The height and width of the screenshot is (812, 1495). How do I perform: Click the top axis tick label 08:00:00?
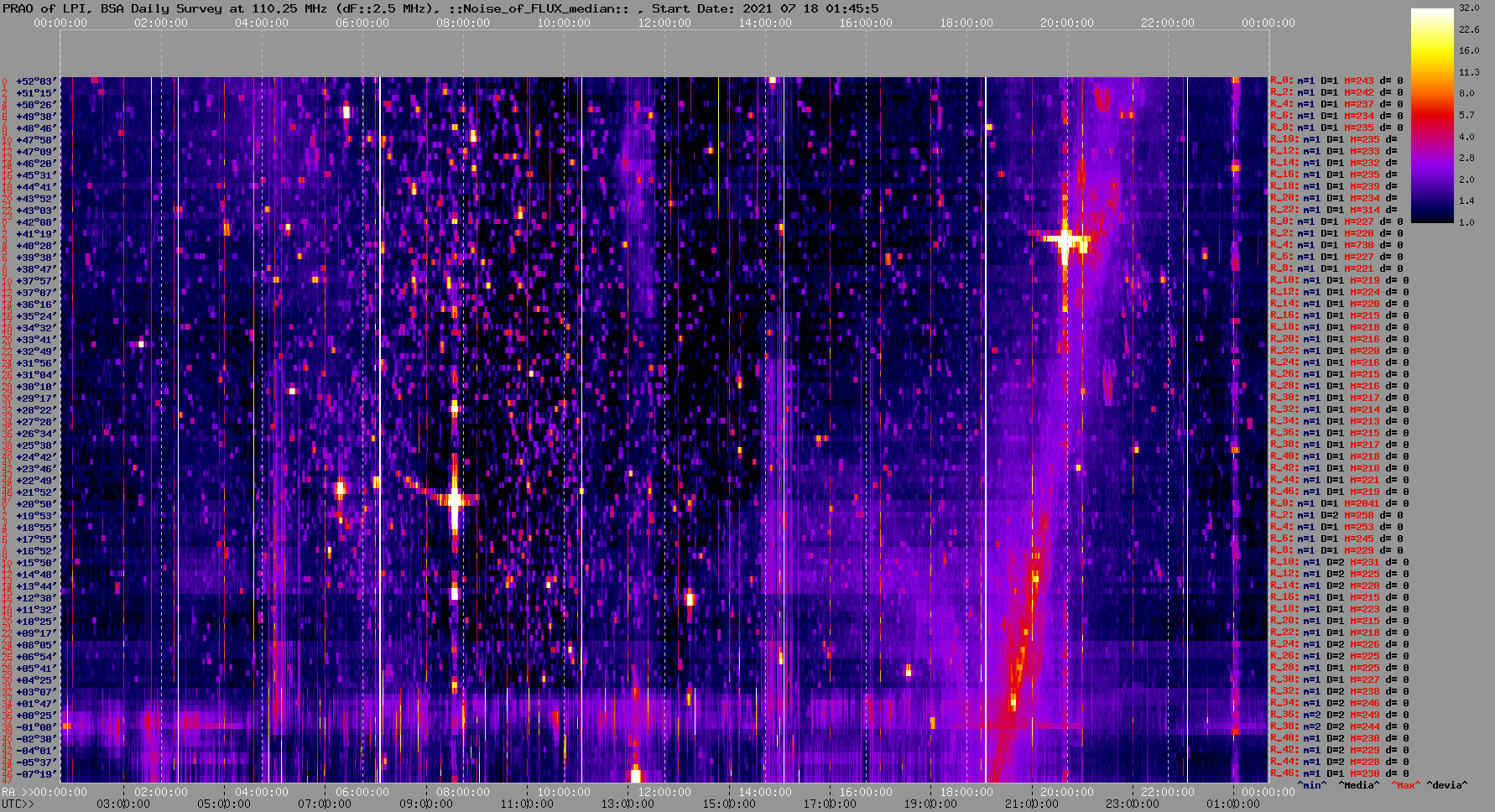[463, 23]
